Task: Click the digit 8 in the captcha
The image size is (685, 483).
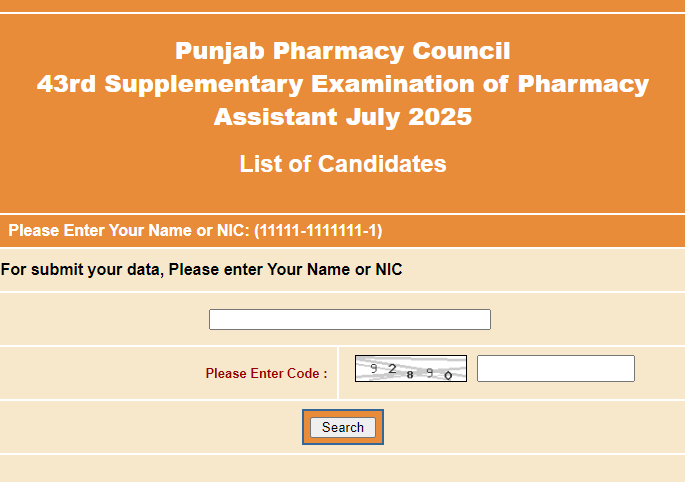Action: point(410,375)
